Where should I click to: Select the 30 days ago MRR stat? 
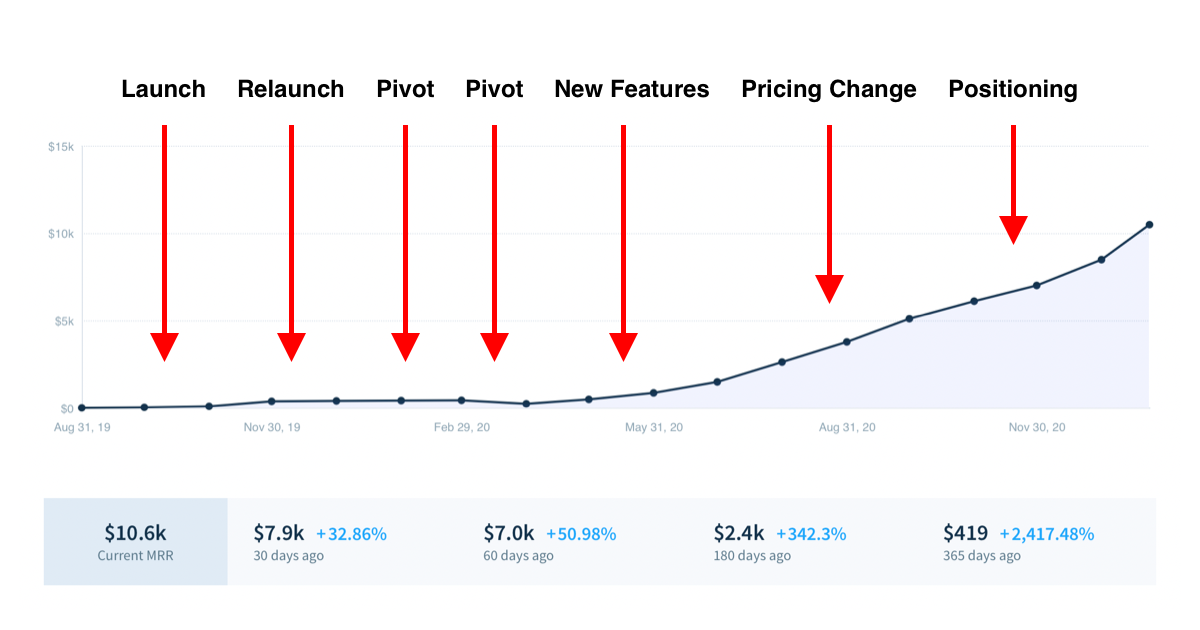320,541
